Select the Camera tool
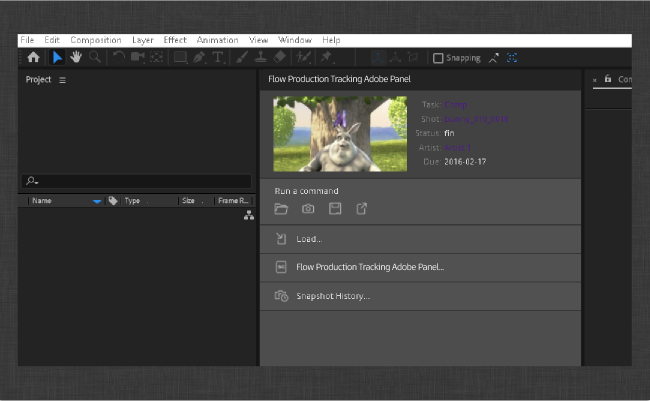The image size is (650, 401). click(138, 57)
